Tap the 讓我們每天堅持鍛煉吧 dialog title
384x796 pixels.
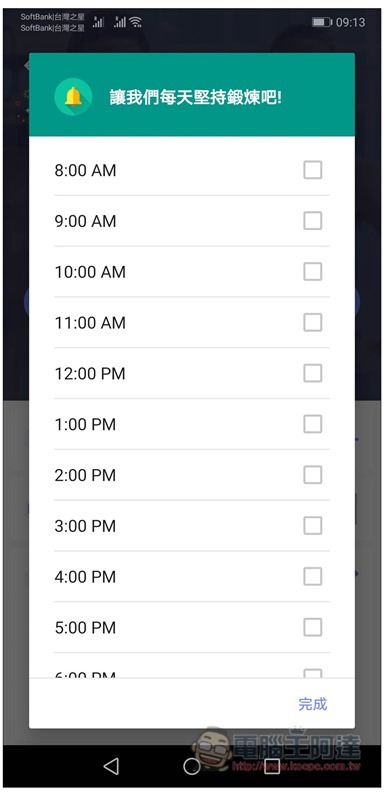click(196, 97)
